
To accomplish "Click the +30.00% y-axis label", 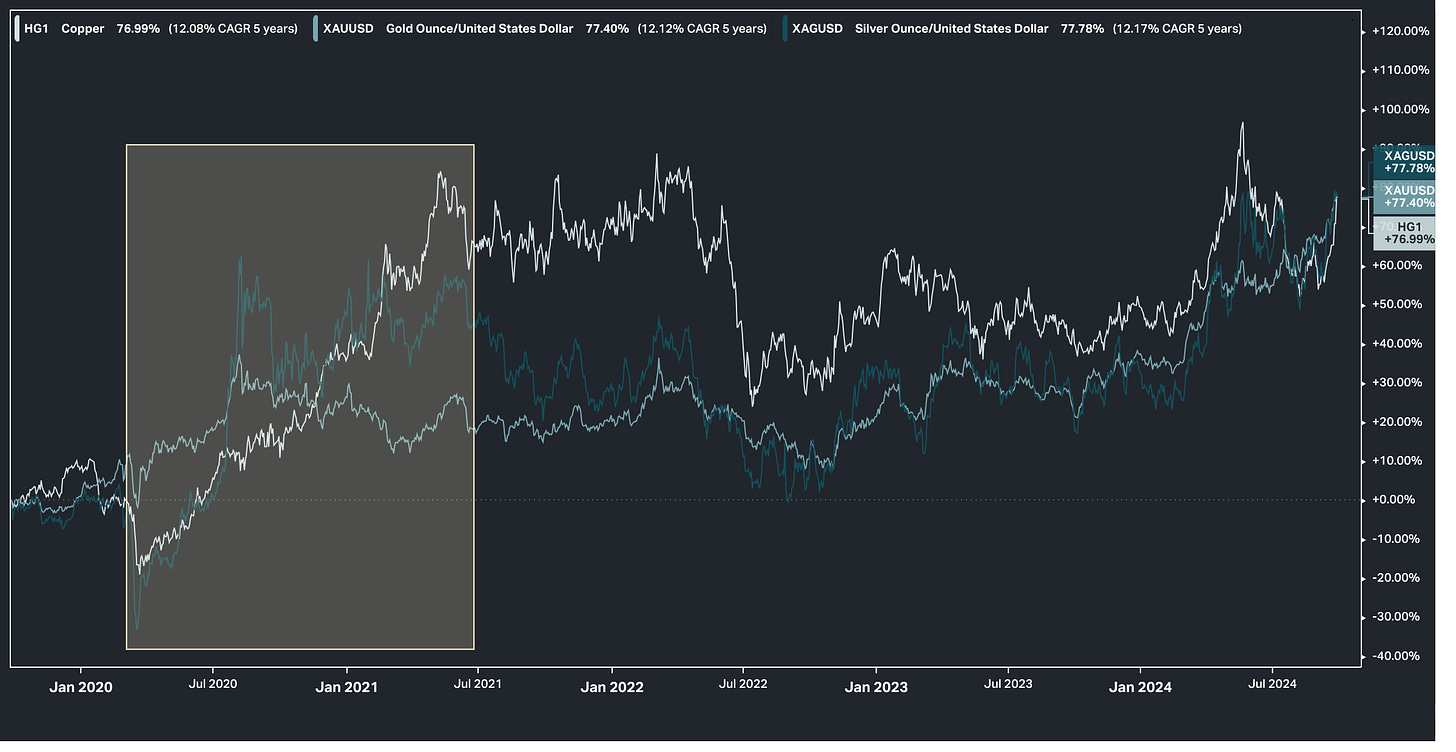I will 1396,383.
